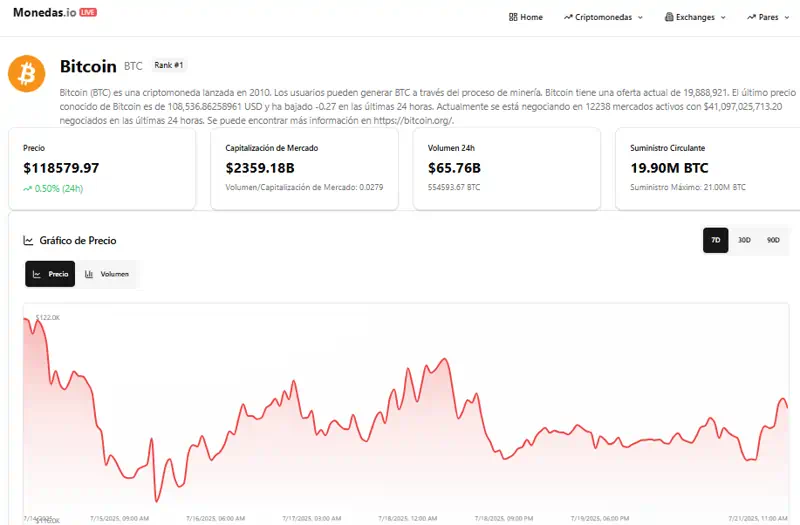Viewport: 800px width, 525px height.
Task: Click the line chart icon in Precio button
Action: (x=37, y=274)
